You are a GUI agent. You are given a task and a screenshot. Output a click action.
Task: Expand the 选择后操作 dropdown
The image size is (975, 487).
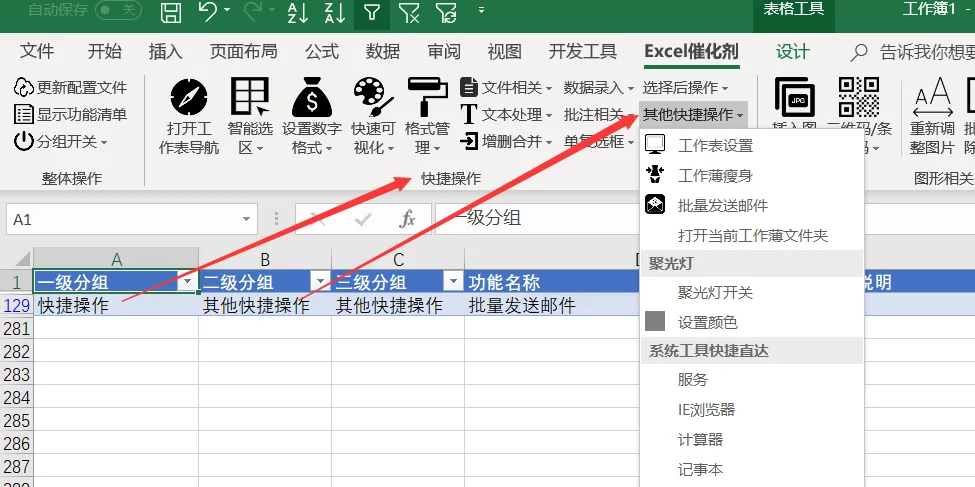[685, 88]
